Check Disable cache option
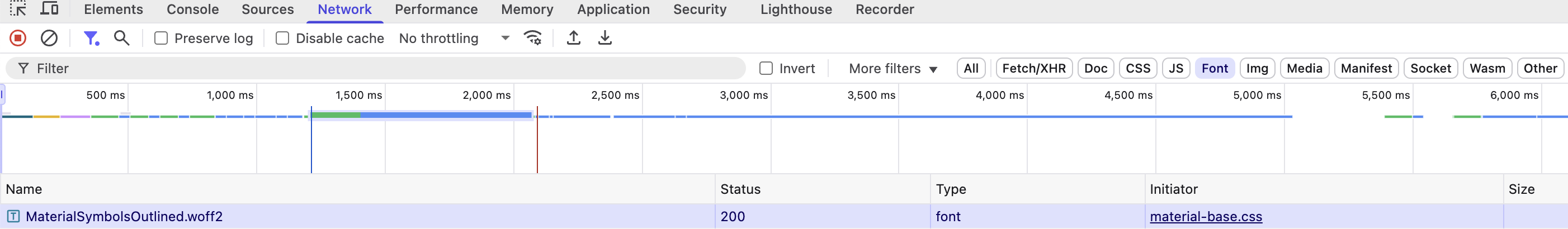This screenshot has height=229, width=1568. [282, 39]
